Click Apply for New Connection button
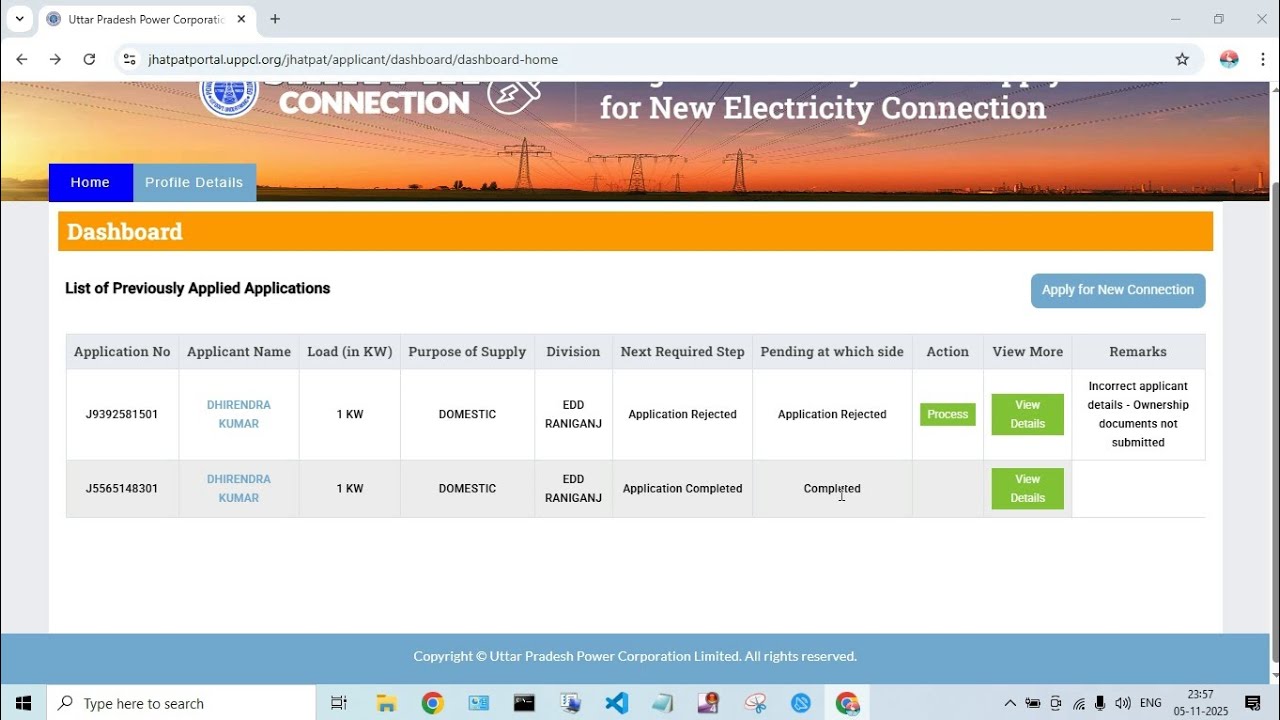Image resolution: width=1280 pixels, height=720 pixels. tap(1118, 290)
